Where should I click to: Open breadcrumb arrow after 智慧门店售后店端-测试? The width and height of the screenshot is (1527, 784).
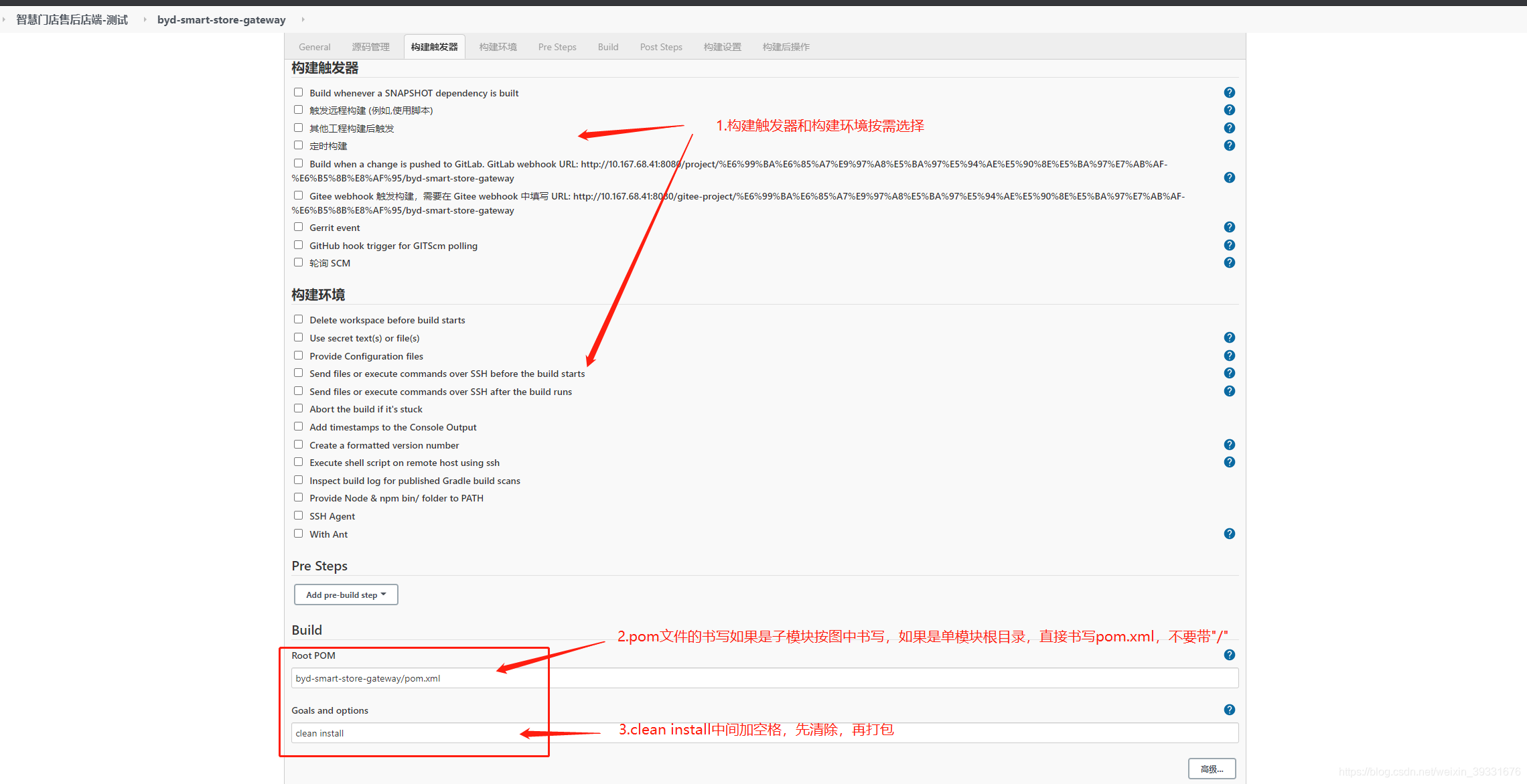[144, 19]
